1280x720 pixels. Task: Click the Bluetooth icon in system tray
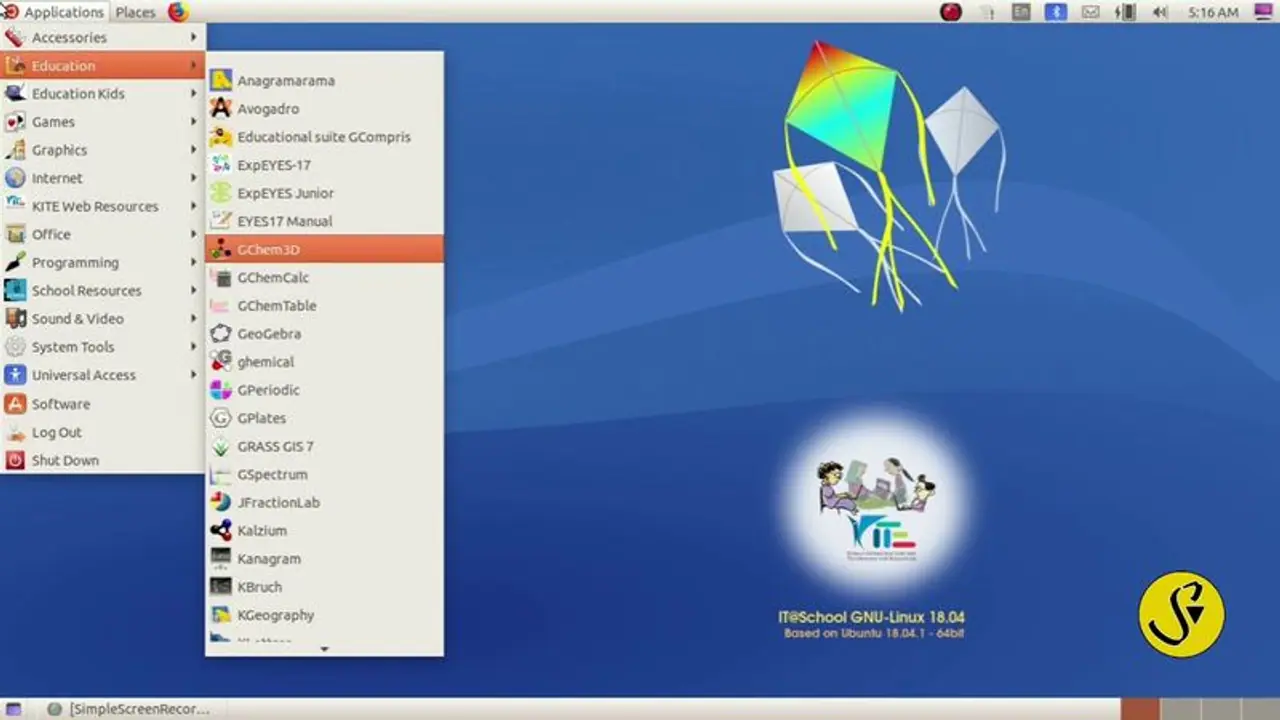click(x=1055, y=12)
